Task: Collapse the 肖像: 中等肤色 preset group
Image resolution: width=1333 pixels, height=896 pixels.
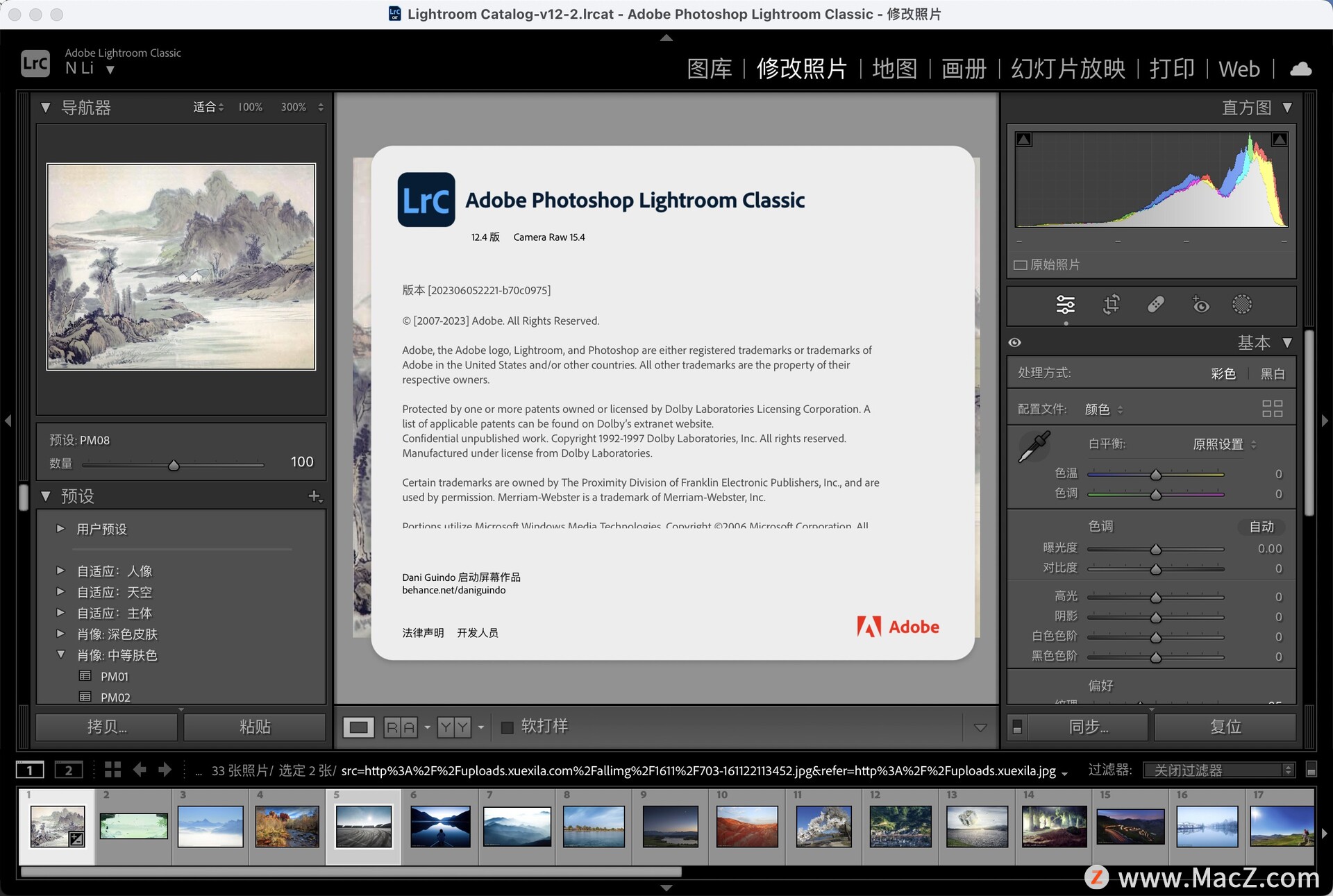Action: pyautogui.click(x=60, y=654)
